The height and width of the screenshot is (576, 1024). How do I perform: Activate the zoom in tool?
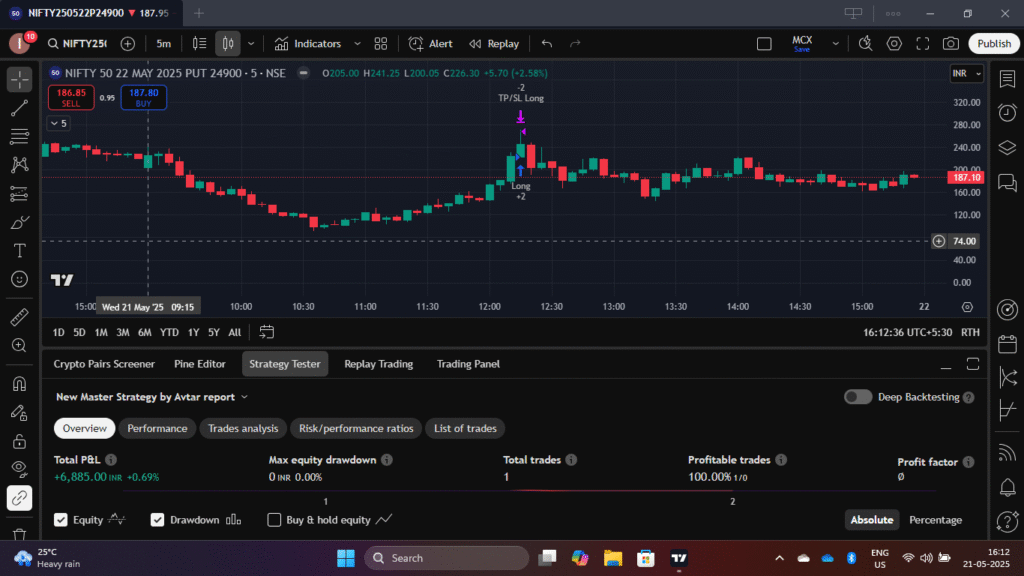pyautogui.click(x=20, y=345)
